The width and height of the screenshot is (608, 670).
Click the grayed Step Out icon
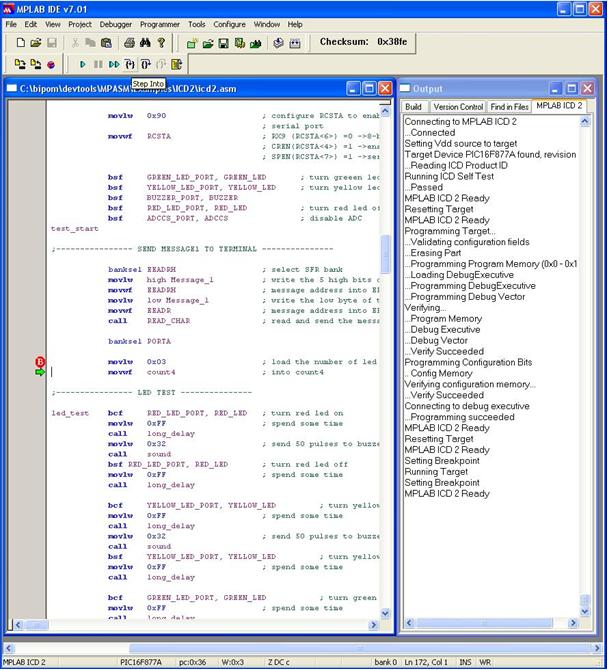(x=161, y=64)
